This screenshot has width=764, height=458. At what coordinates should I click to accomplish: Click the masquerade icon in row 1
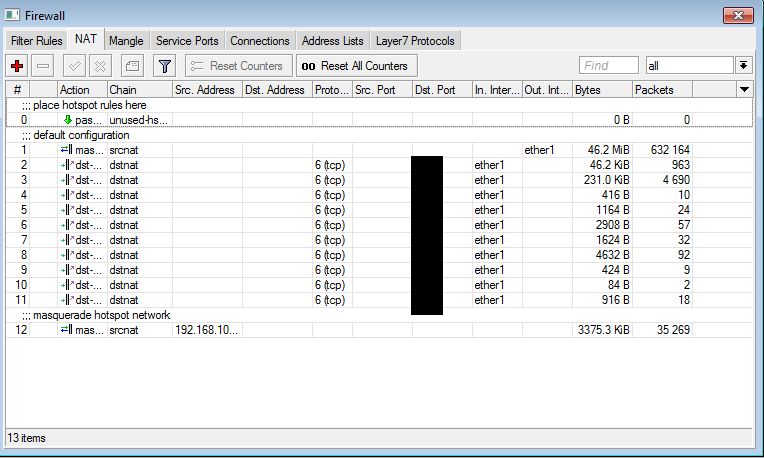point(67,150)
